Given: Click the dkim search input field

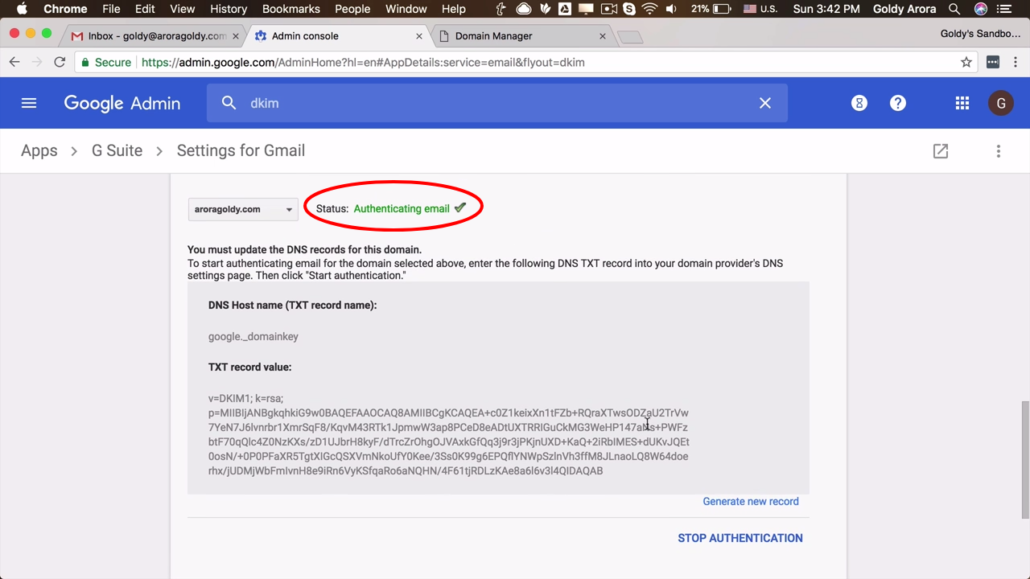Looking at the screenshot, I should [x=499, y=103].
